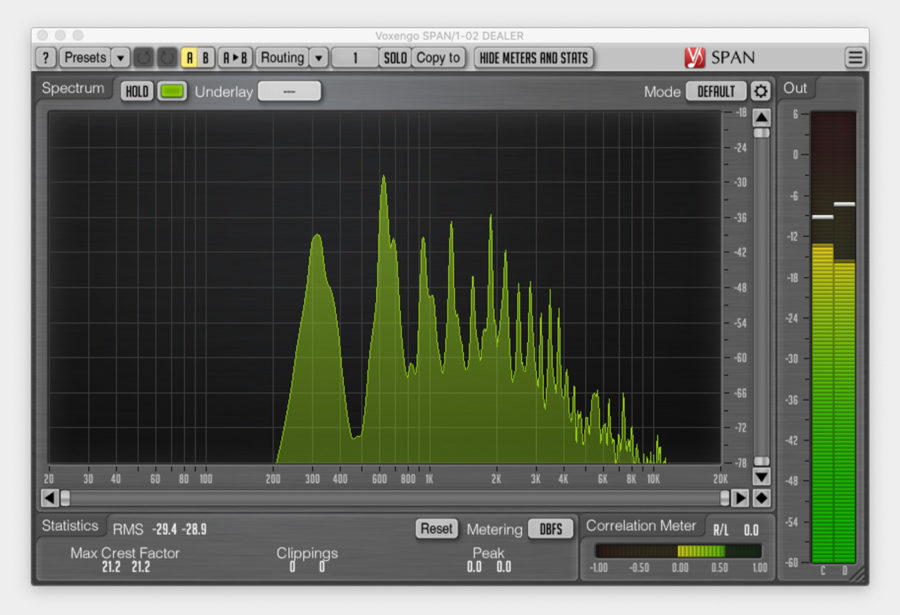Toggle HOLD on the spectrum display

pos(135,90)
